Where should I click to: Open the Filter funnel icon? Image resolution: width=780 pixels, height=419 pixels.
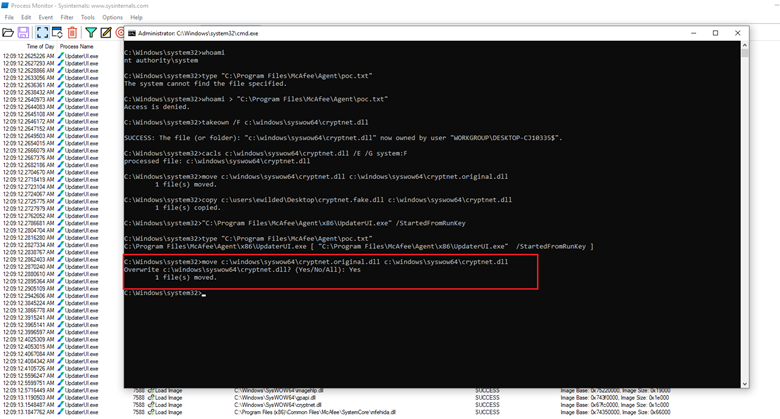[x=91, y=32]
